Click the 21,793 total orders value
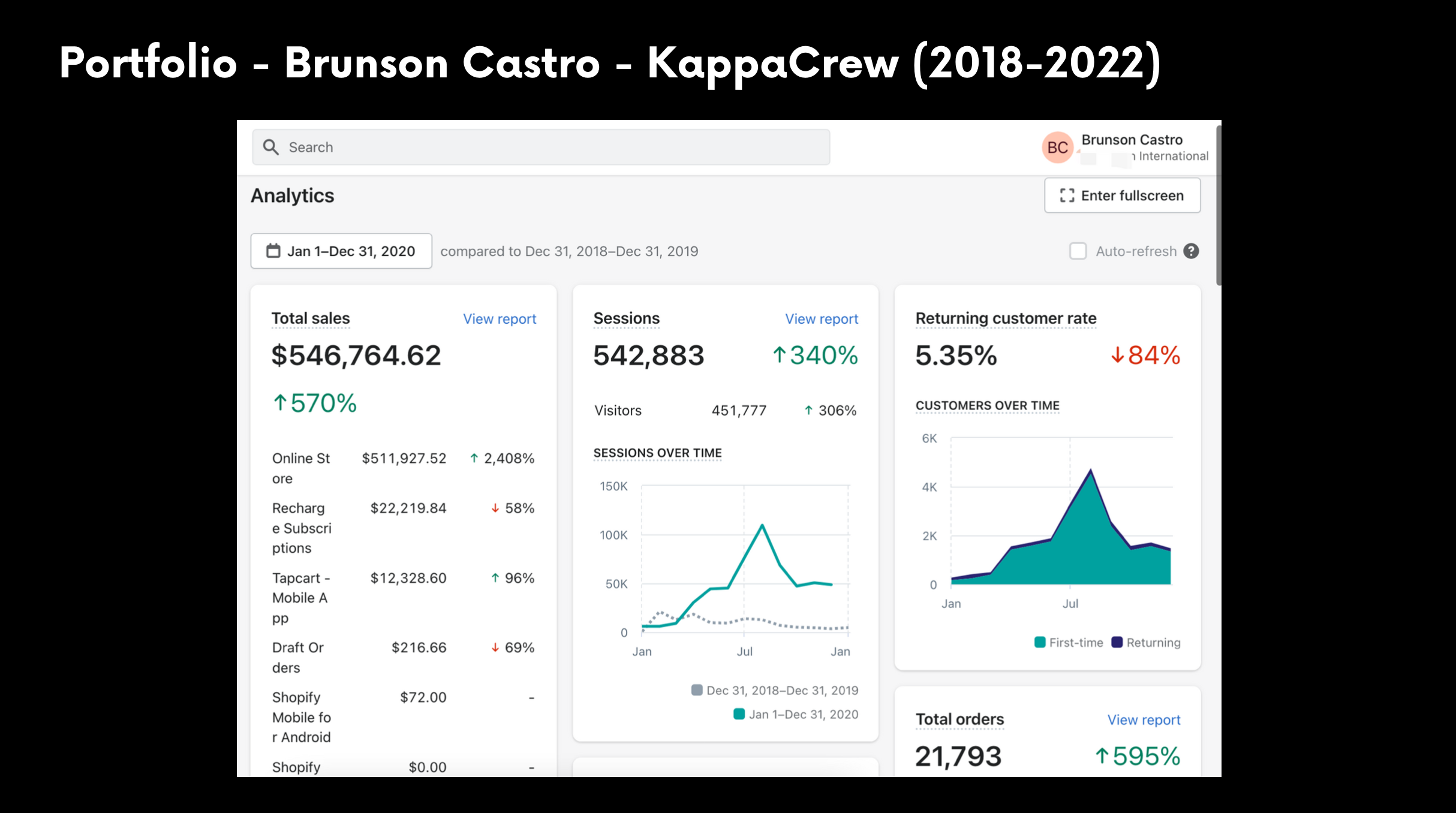 coord(958,757)
